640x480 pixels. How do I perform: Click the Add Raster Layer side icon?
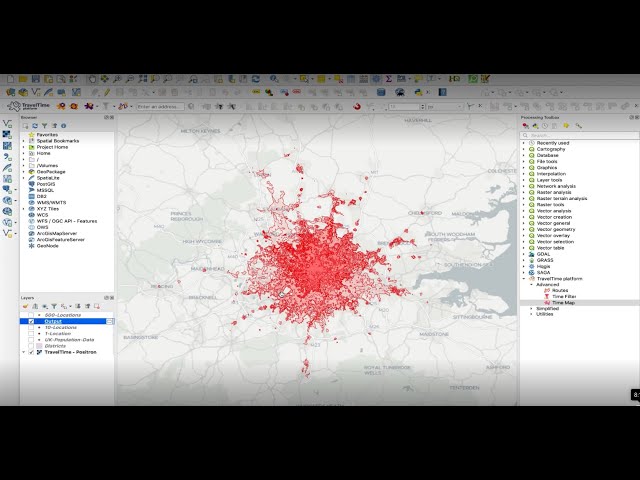[x=7, y=134]
